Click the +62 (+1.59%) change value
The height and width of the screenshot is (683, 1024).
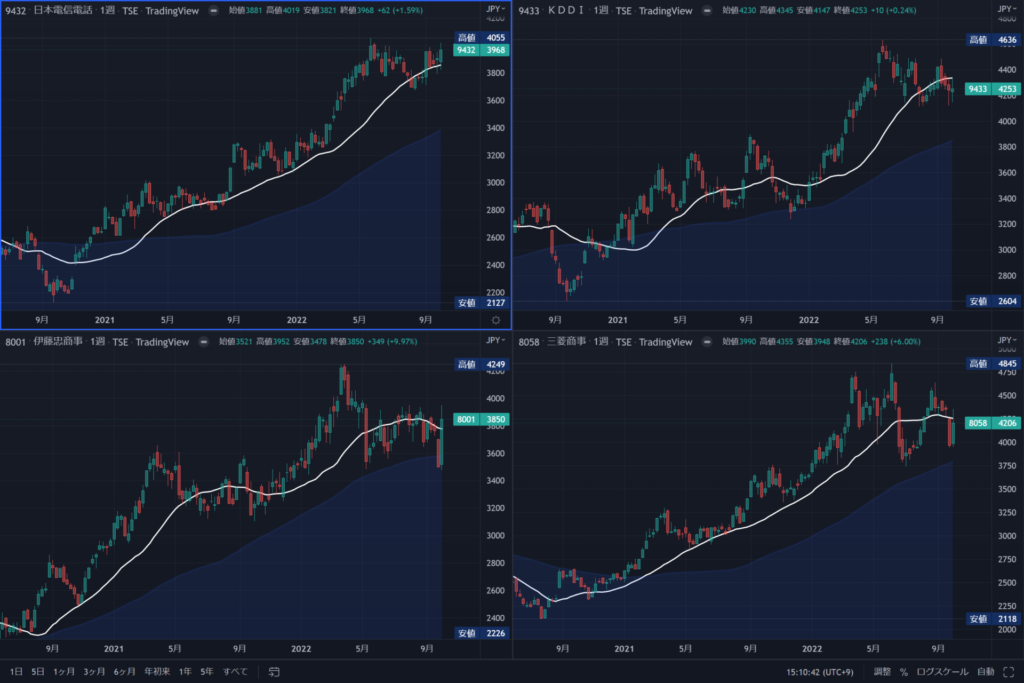pyautogui.click(x=400, y=10)
